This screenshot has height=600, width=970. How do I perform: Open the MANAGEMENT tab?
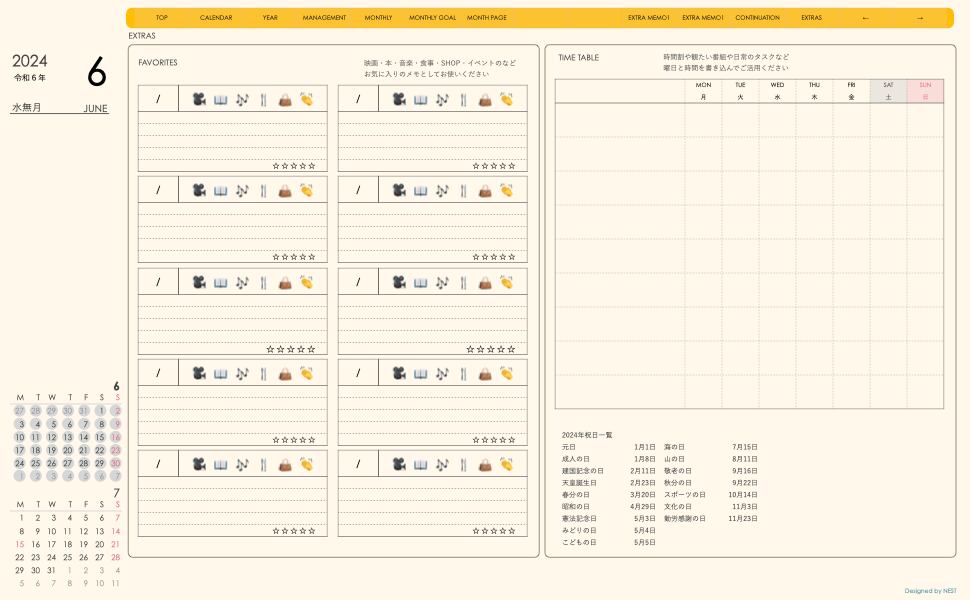tap(324, 18)
